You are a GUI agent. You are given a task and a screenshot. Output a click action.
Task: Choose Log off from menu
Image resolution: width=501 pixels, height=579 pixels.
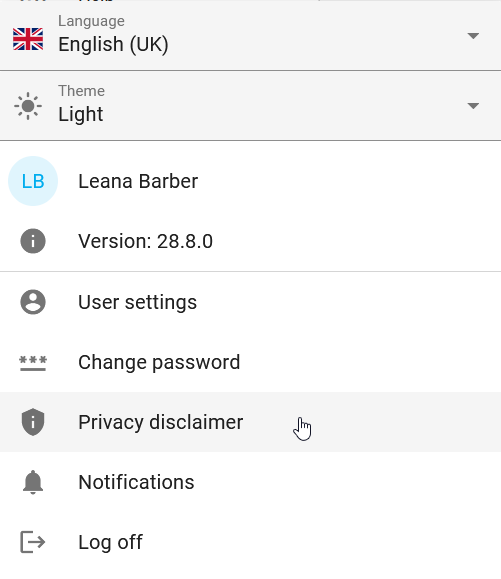(250, 542)
